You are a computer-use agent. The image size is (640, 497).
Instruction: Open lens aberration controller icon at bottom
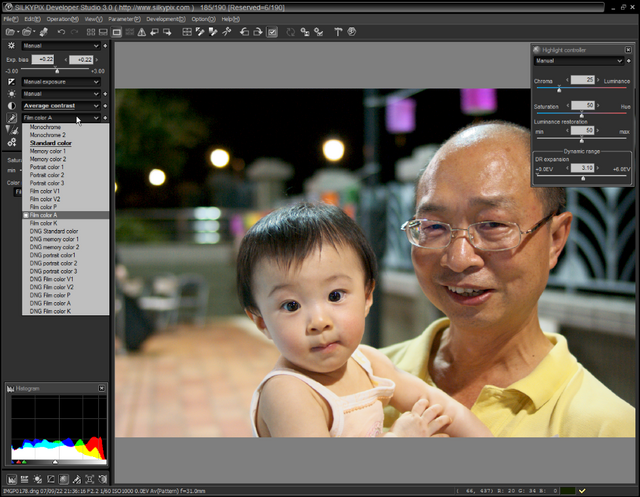click(x=90, y=479)
